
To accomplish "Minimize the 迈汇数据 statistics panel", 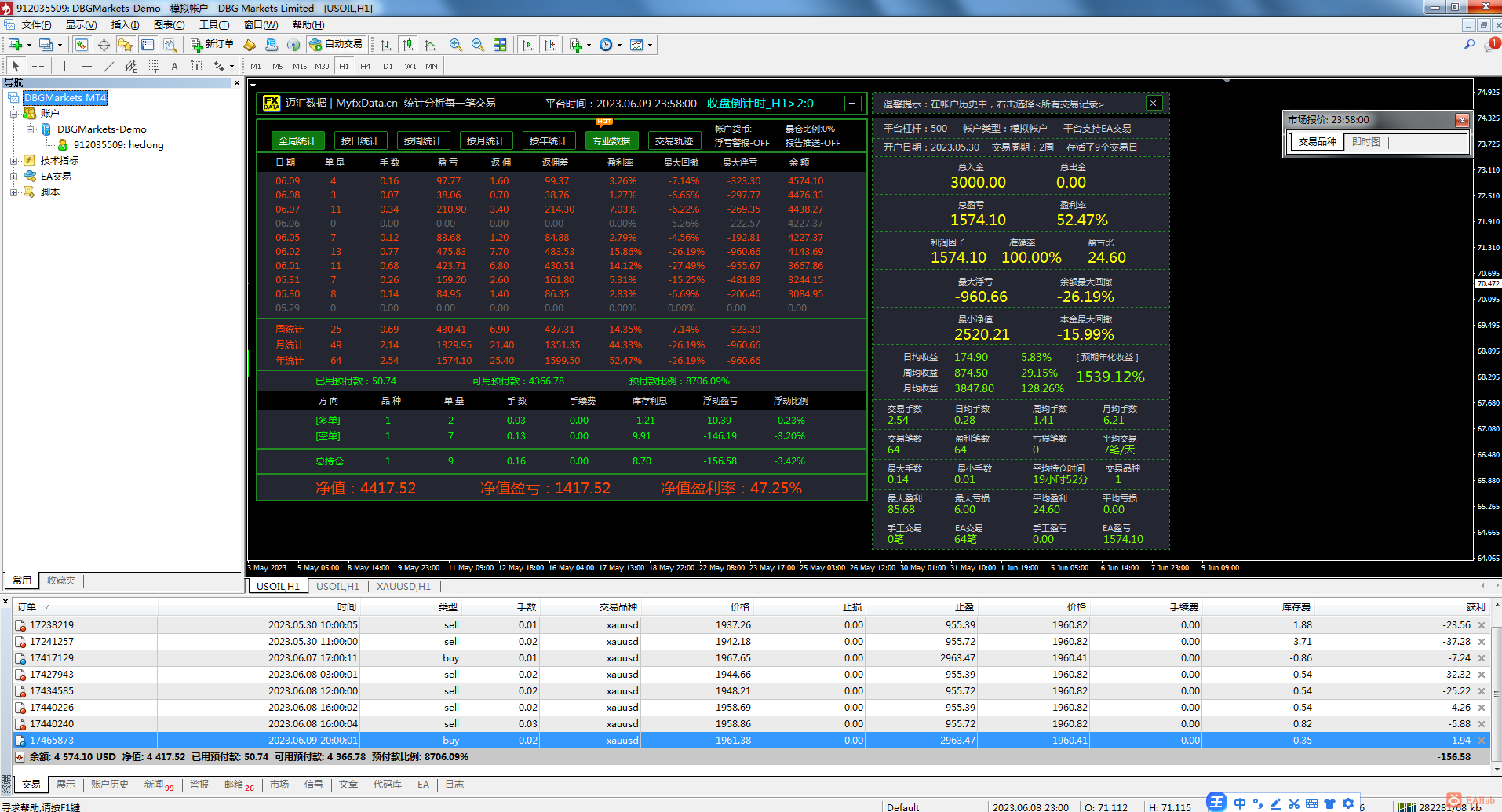I will click(x=852, y=104).
